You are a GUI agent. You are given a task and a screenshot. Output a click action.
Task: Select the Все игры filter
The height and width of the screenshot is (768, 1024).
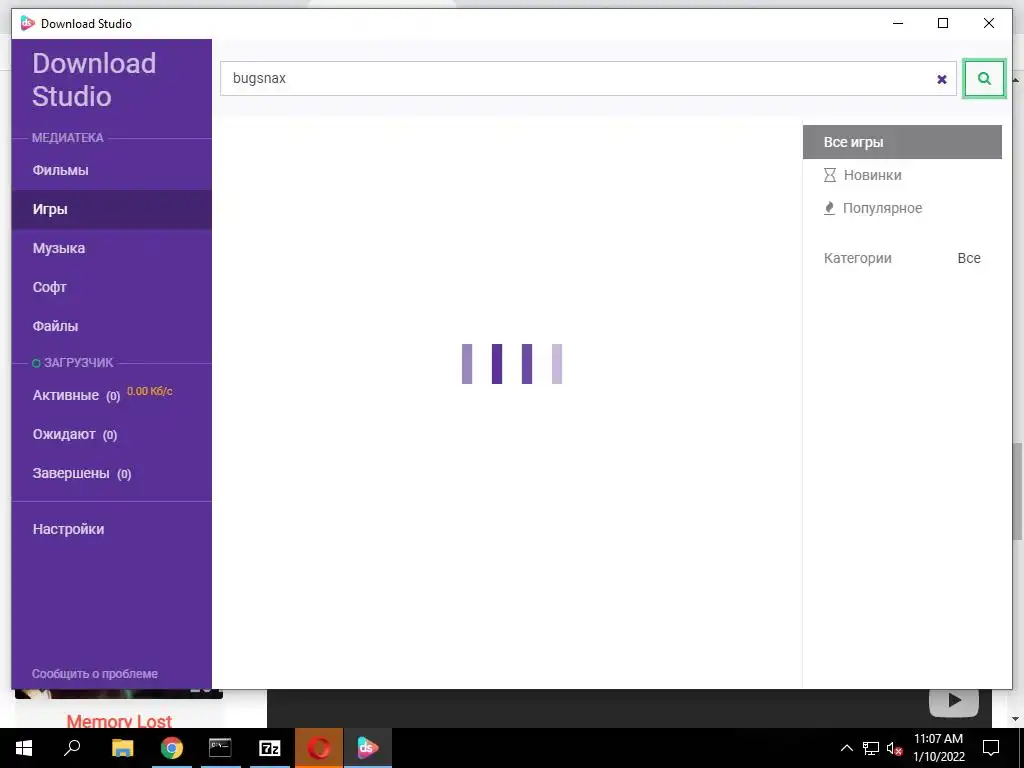[902, 142]
